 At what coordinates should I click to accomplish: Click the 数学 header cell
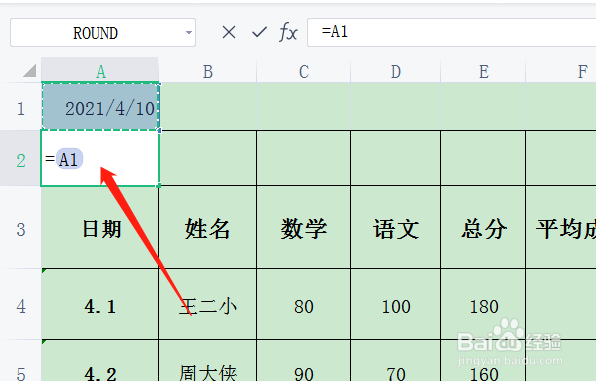(304, 228)
